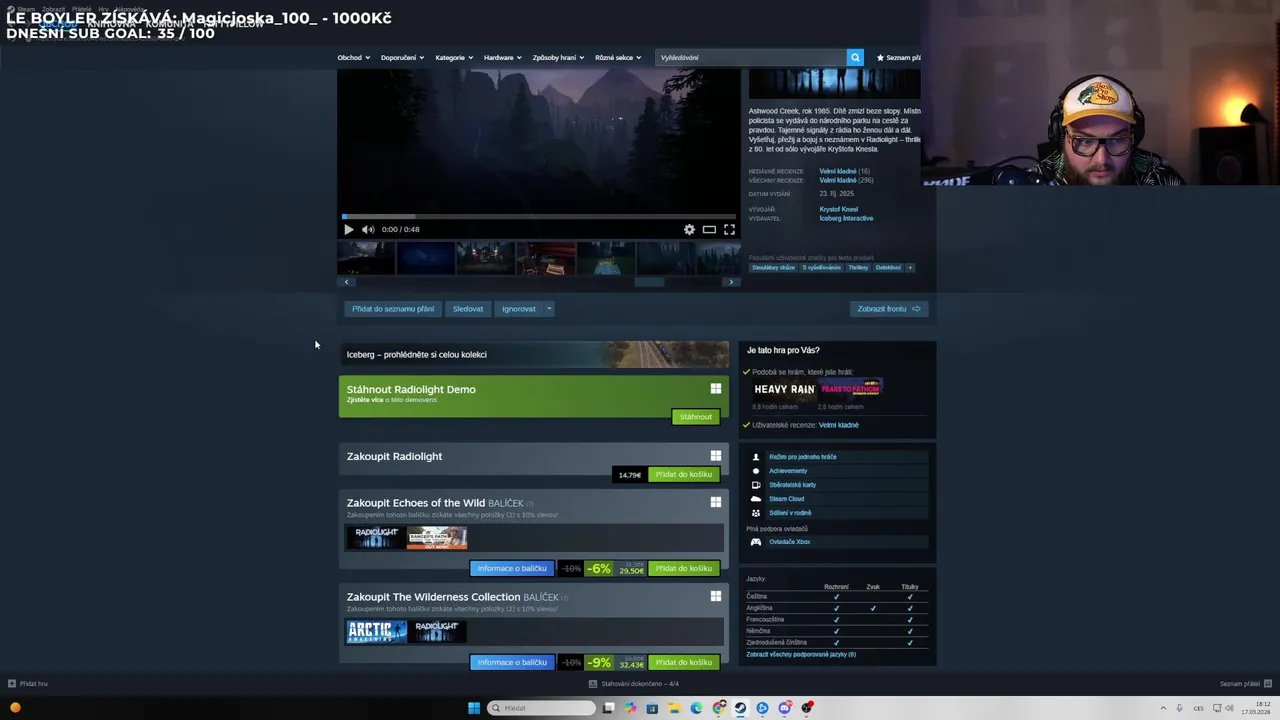
Task: Click the single-player mode person icon
Action: pyautogui.click(x=756, y=457)
